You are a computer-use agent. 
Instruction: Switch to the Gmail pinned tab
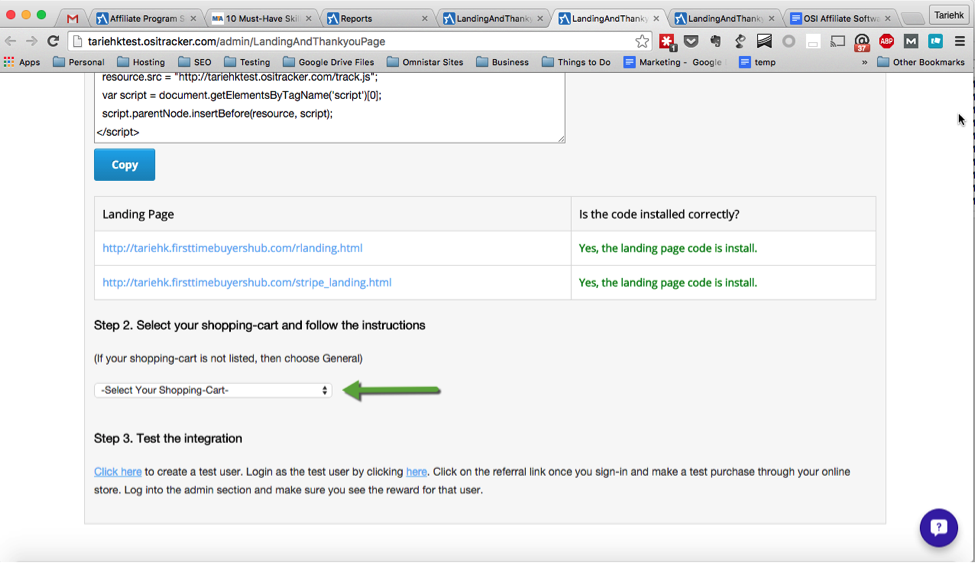pyautogui.click(x=73, y=19)
